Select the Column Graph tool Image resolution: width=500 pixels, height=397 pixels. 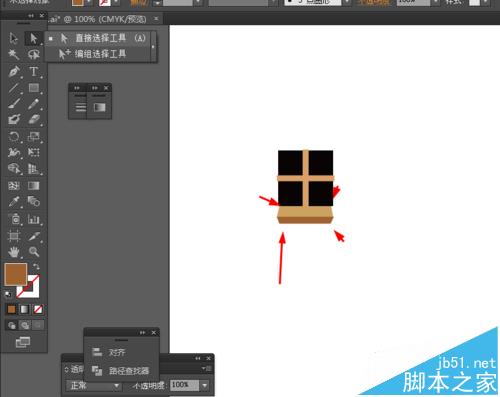coord(33,219)
